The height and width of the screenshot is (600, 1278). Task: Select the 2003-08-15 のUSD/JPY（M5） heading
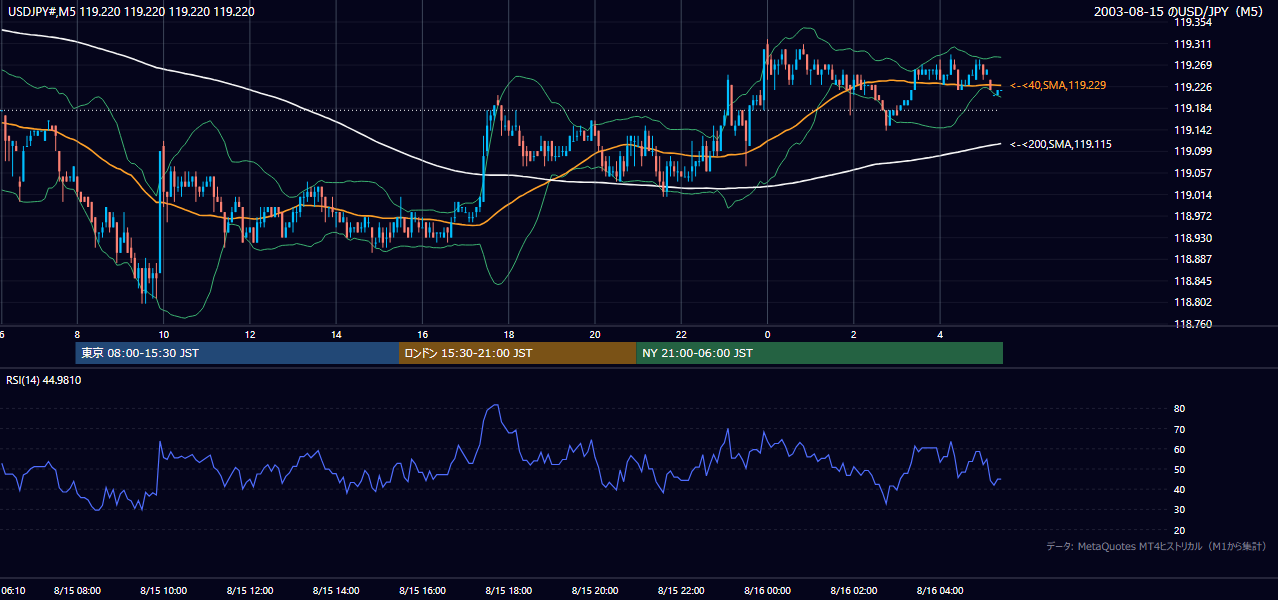pyautogui.click(x=1181, y=11)
